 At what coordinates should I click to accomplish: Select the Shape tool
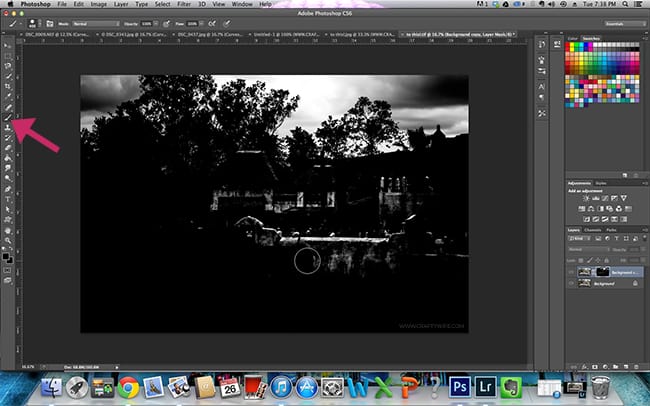(7, 220)
